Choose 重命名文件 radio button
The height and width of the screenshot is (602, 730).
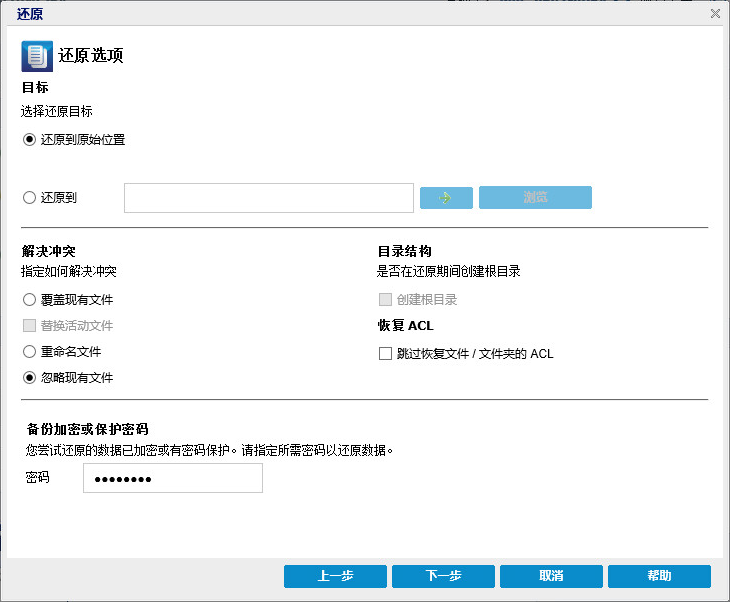click(x=29, y=352)
